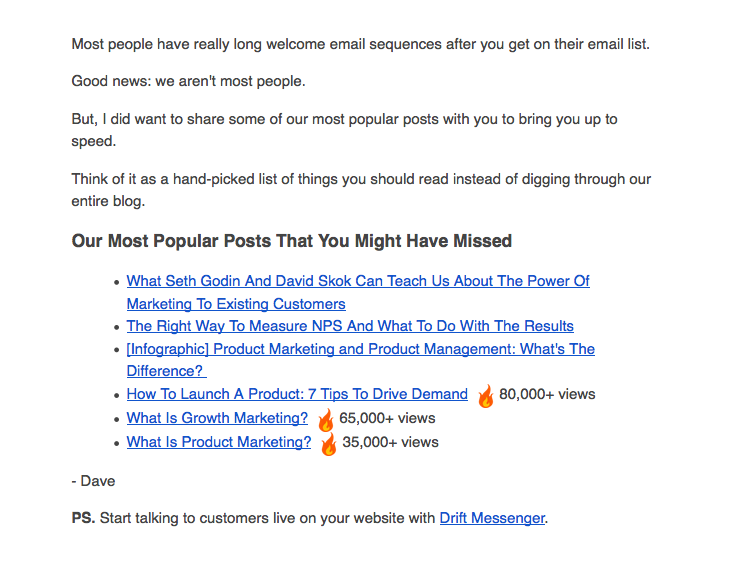Click the opening paragraph about welcome email sequences

(x=360, y=44)
